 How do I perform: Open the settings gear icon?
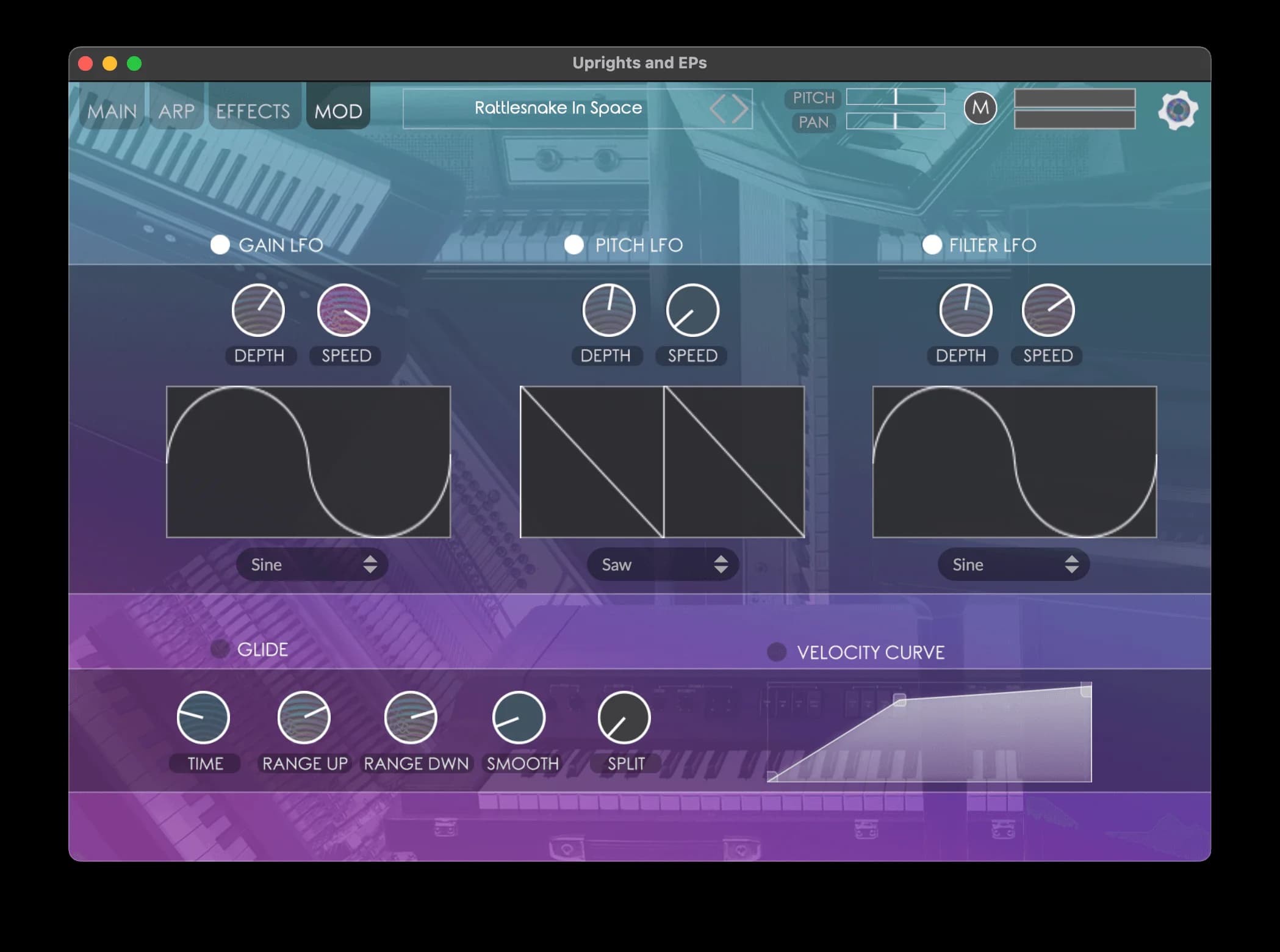pyautogui.click(x=1179, y=110)
